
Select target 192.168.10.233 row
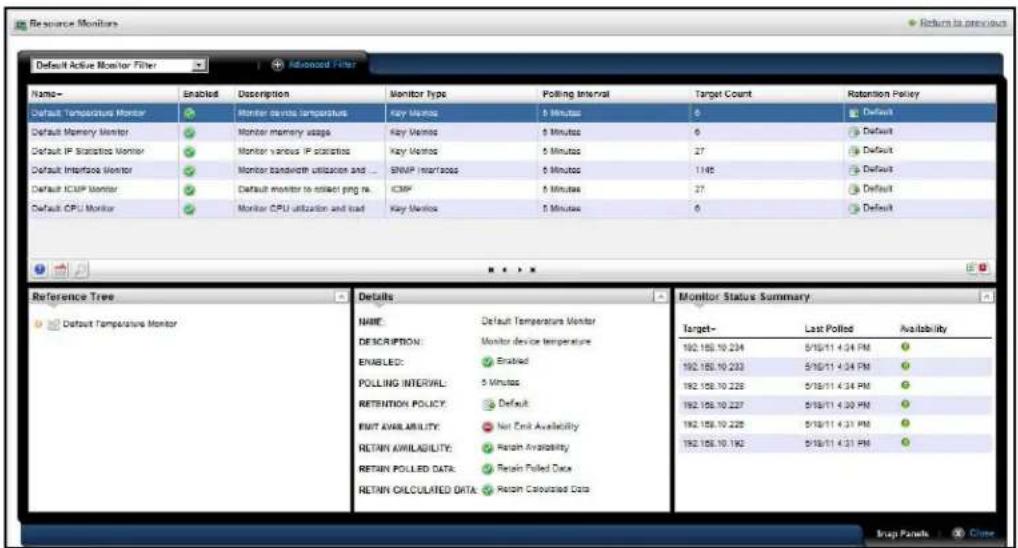[836, 367]
